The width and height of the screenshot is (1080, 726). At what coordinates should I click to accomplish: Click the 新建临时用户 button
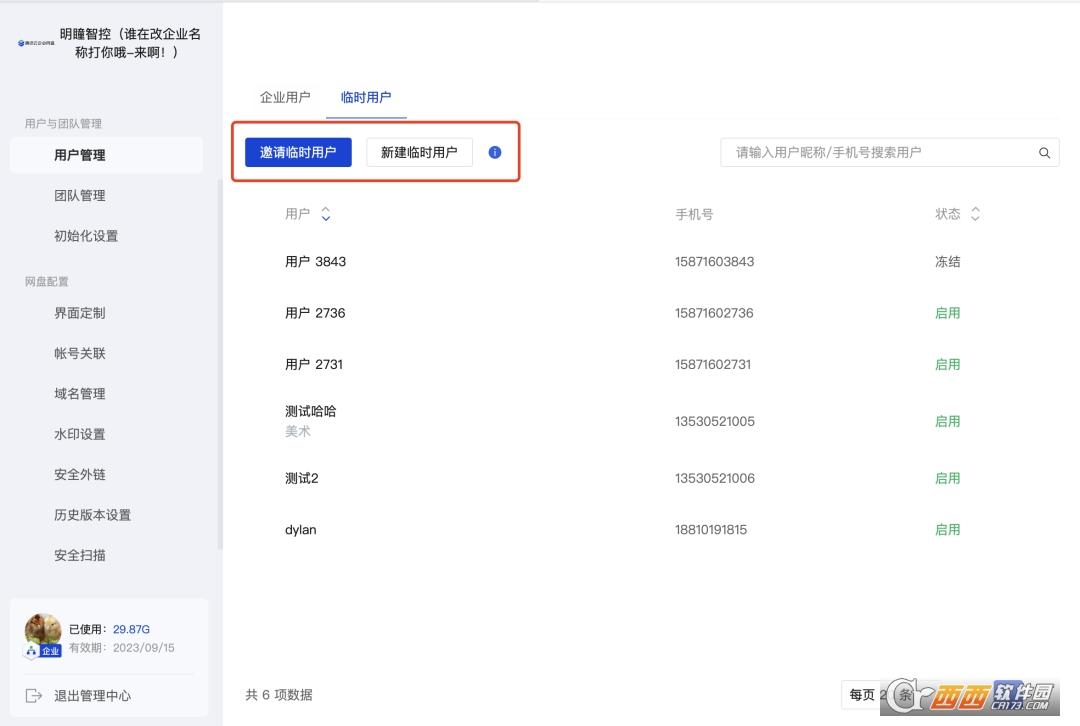(x=419, y=152)
